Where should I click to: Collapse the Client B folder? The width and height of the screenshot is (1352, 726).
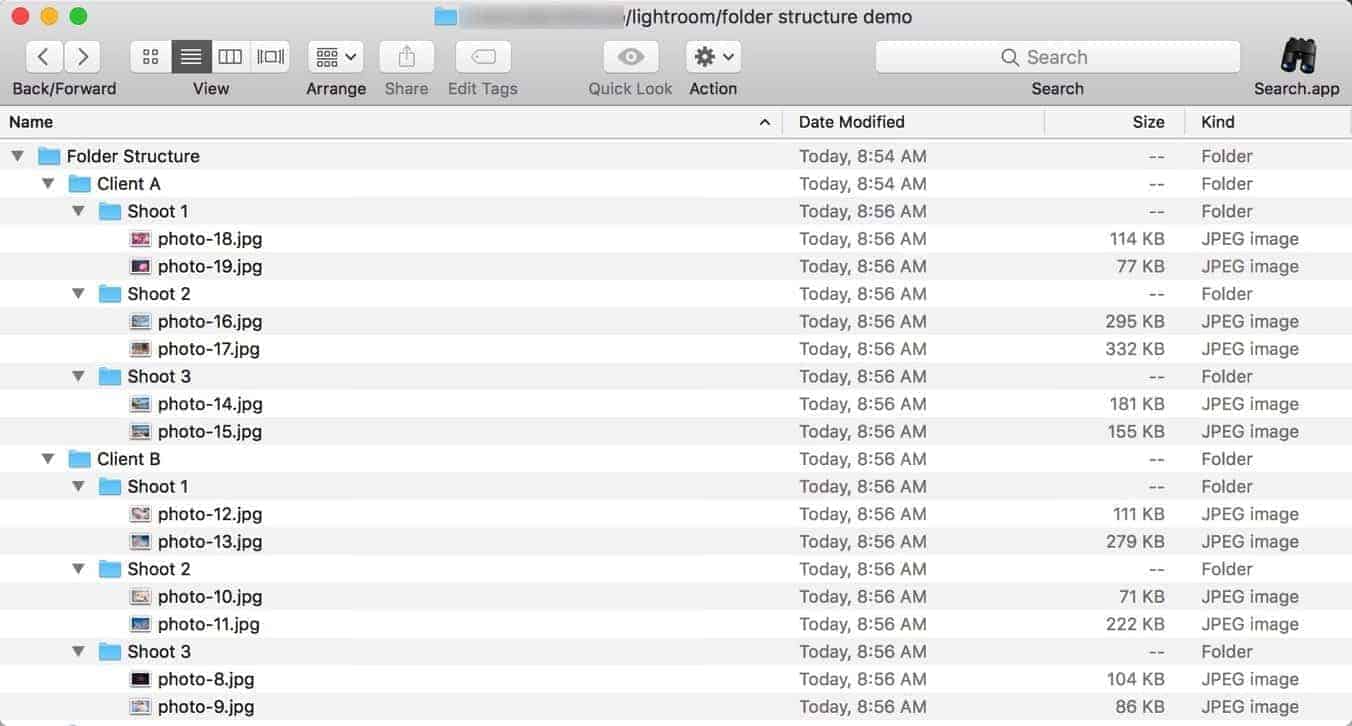[48, 459]
